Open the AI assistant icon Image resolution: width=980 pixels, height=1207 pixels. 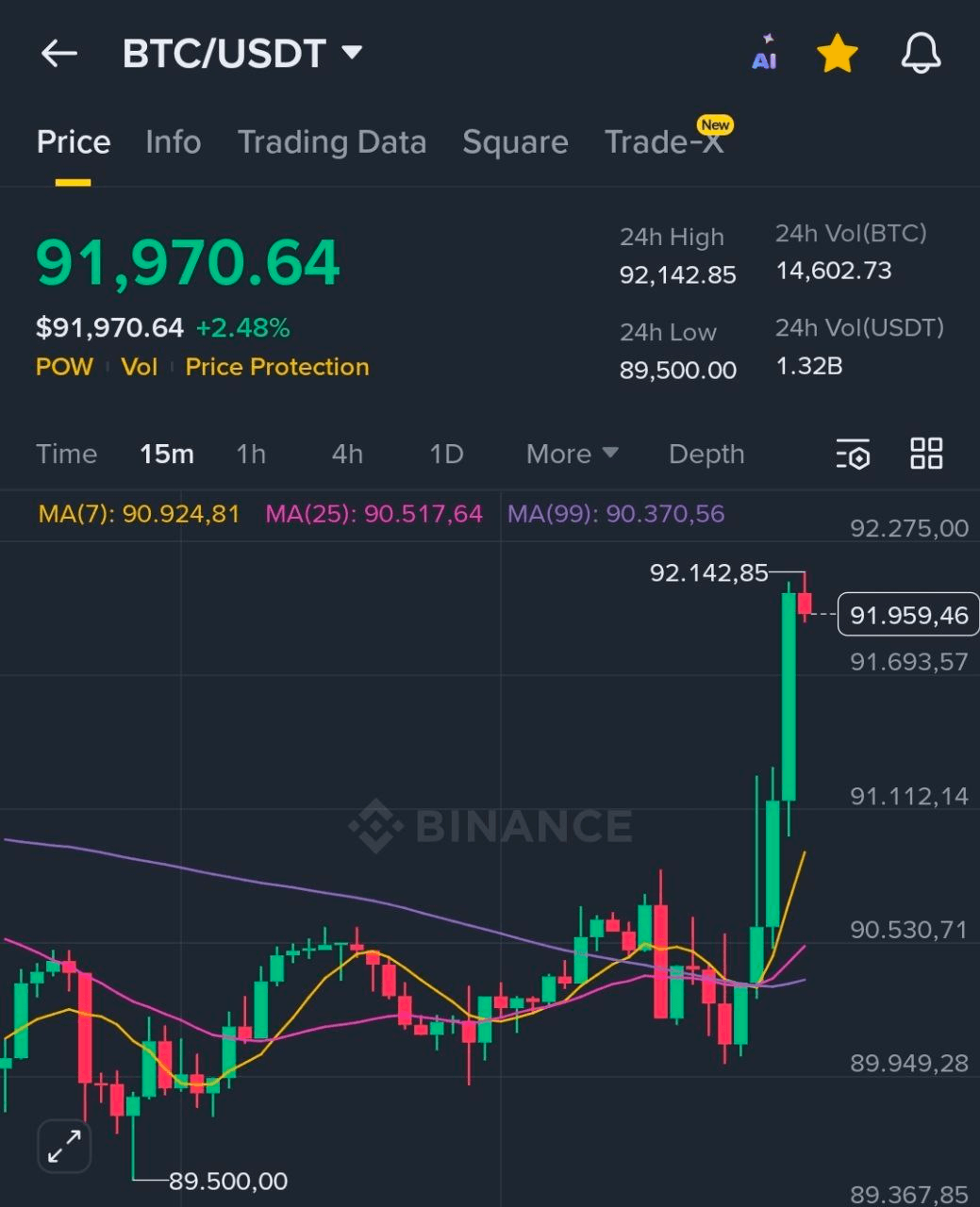point(764,54)
